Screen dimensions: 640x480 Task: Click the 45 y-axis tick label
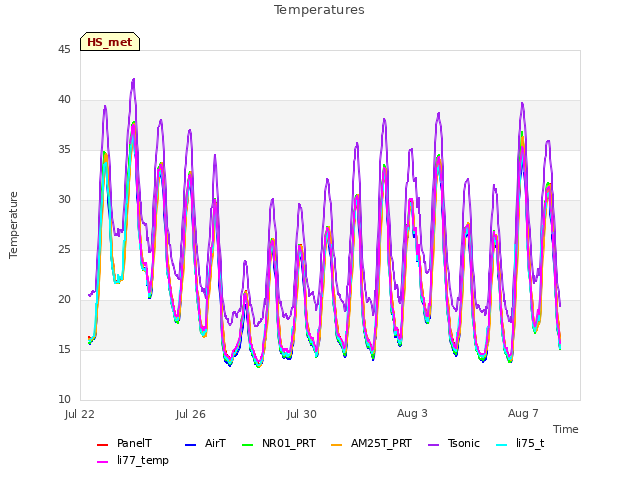coord(64,50)
